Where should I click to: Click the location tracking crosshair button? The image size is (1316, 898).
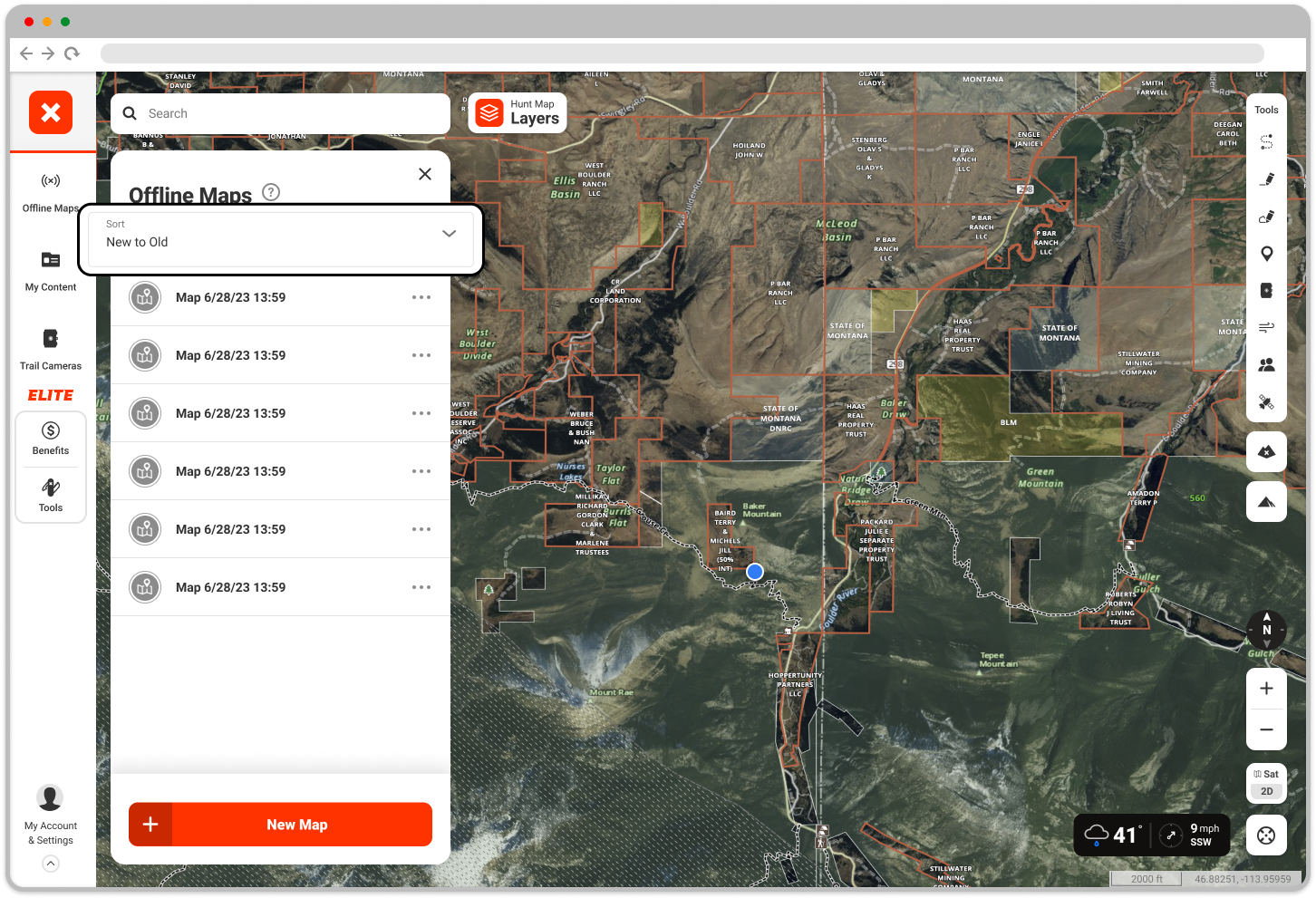click(x=1266, y=835)
